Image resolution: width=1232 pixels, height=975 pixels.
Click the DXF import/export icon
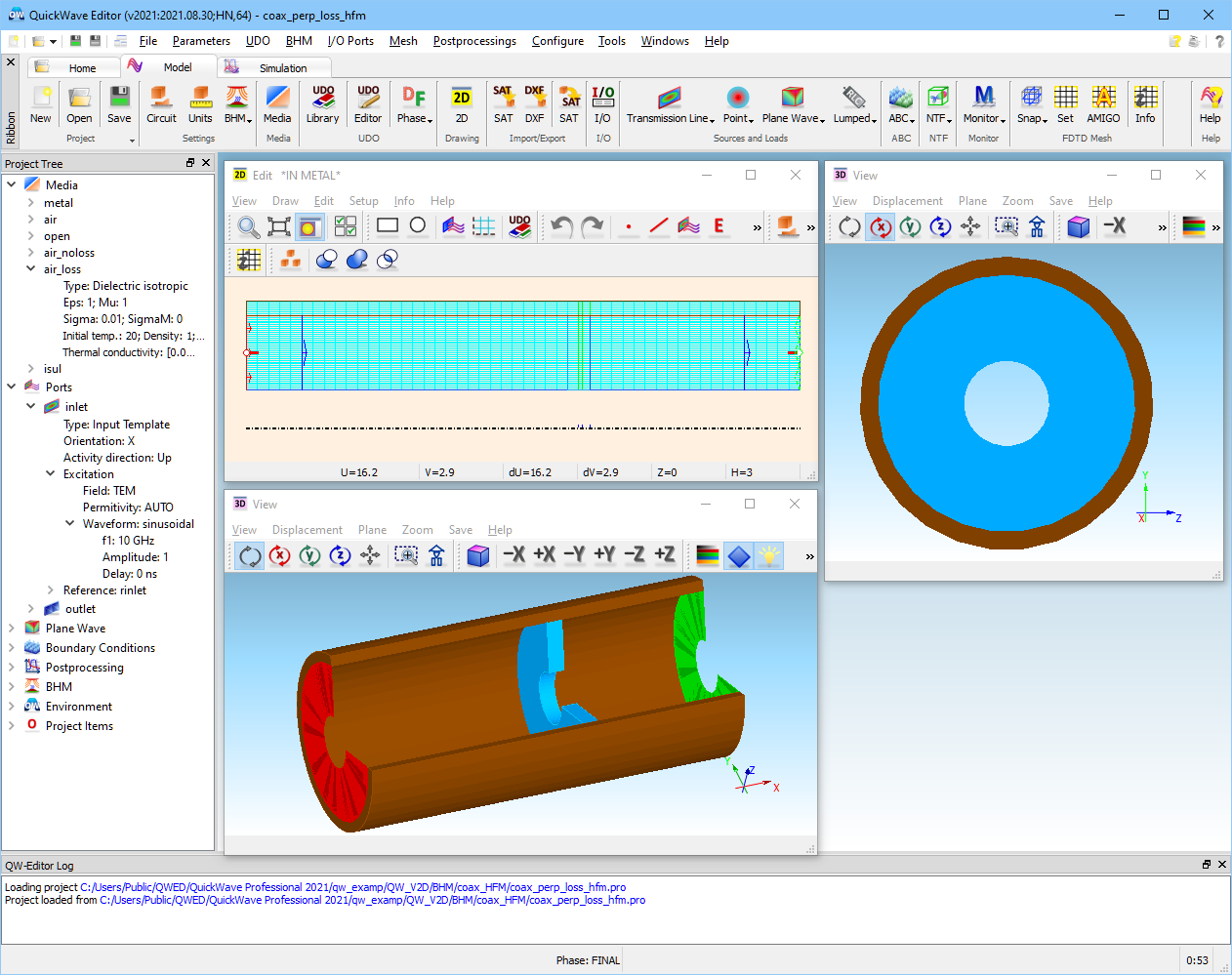[x=534, y=104]
